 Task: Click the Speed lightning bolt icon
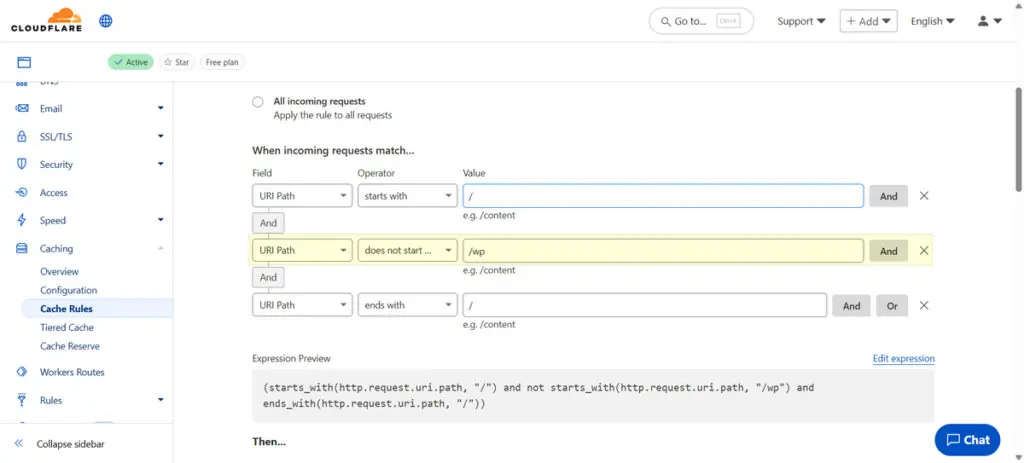tap(22, 221)
